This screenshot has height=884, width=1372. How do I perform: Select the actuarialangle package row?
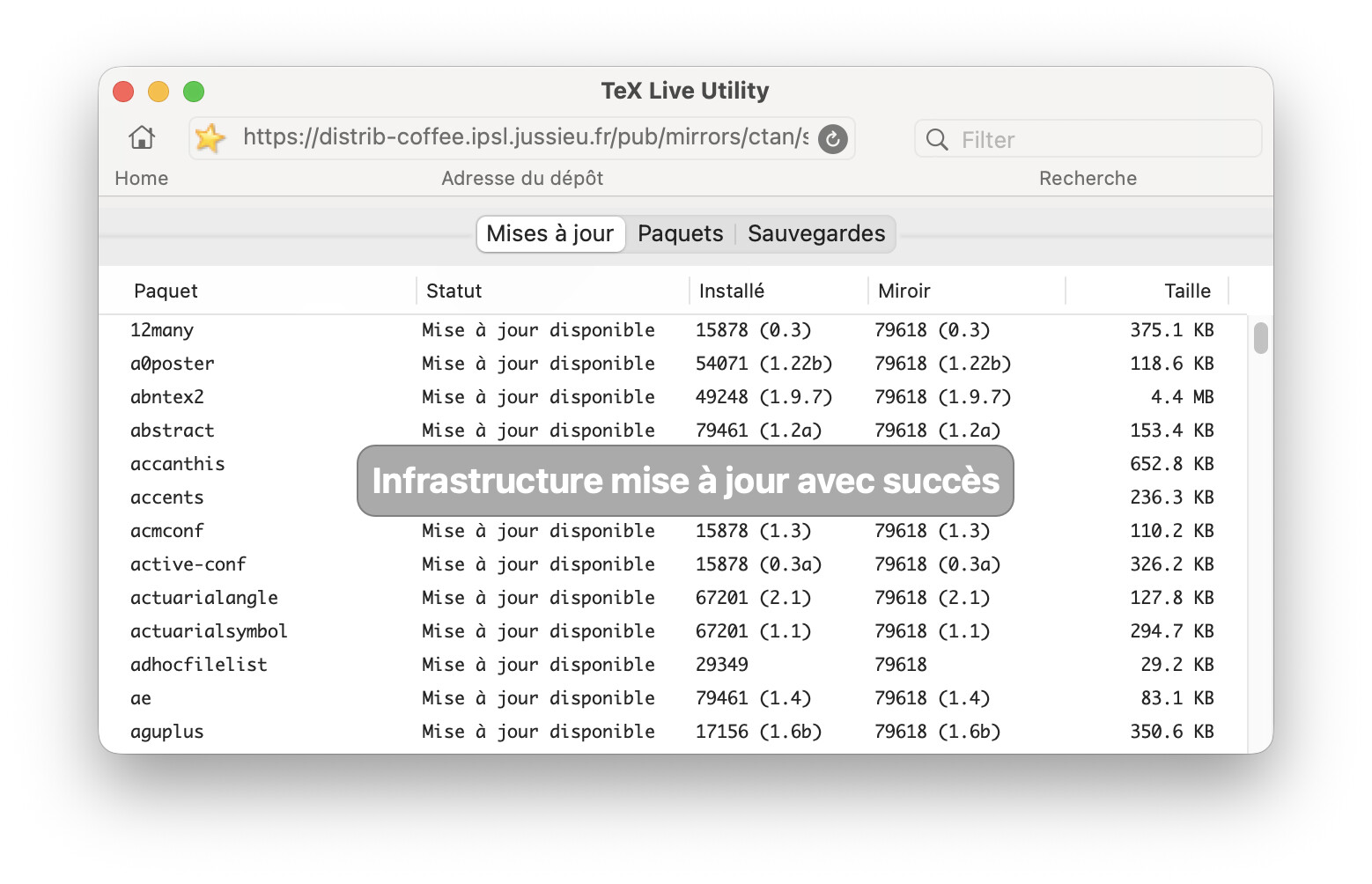tap(673, 598)
